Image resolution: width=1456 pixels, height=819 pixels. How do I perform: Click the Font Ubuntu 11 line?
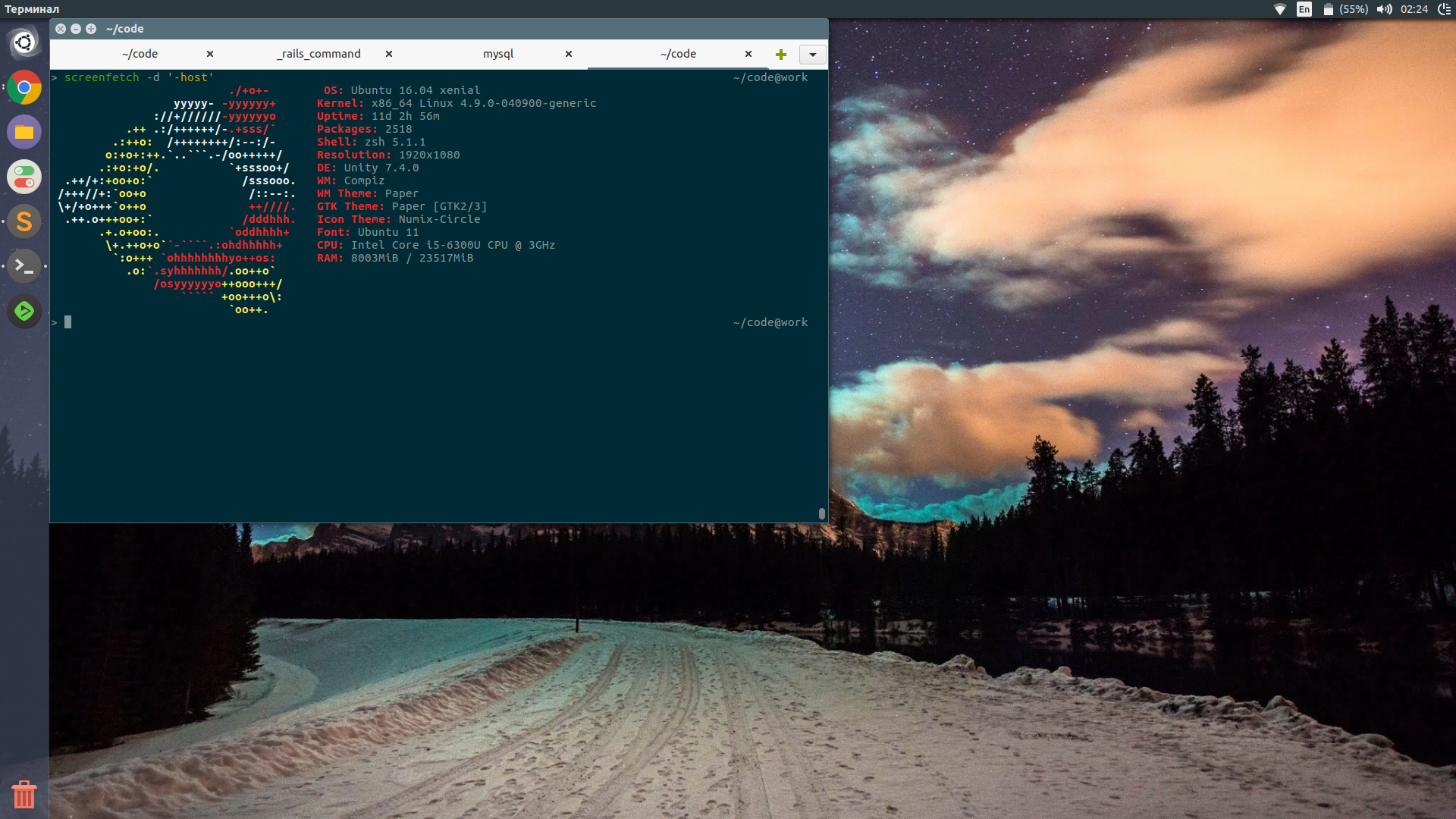[x=368, y=232]
